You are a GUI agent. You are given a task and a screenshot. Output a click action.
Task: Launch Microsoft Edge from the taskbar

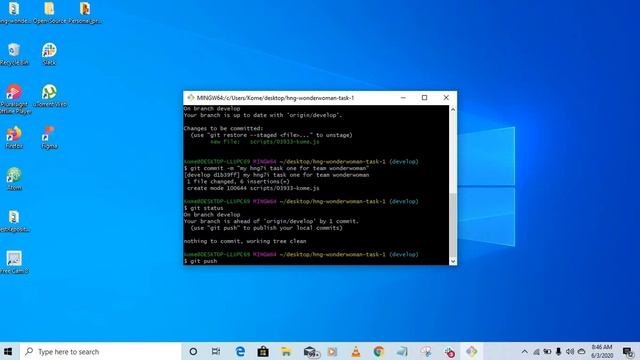(240, 351)
